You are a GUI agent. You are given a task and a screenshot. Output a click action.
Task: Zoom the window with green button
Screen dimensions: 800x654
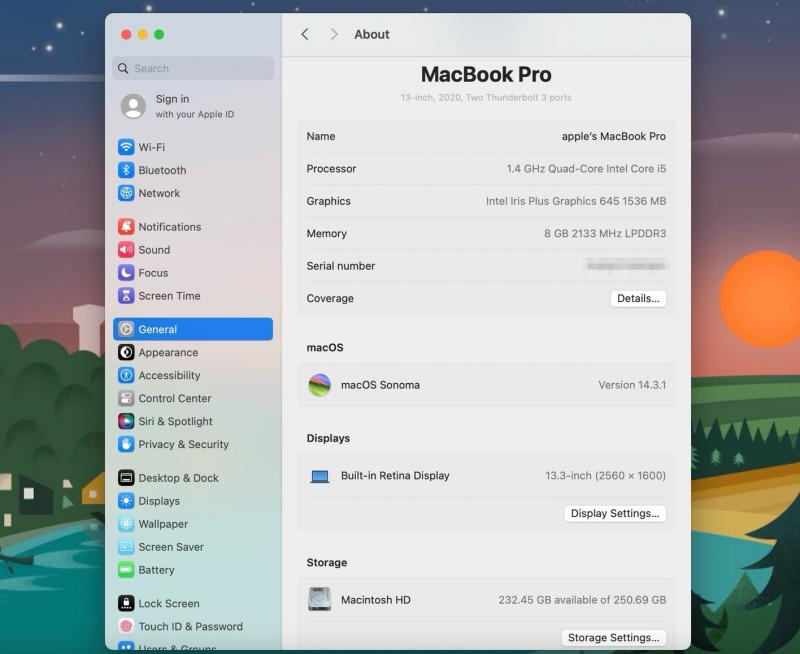coord(159,34)
